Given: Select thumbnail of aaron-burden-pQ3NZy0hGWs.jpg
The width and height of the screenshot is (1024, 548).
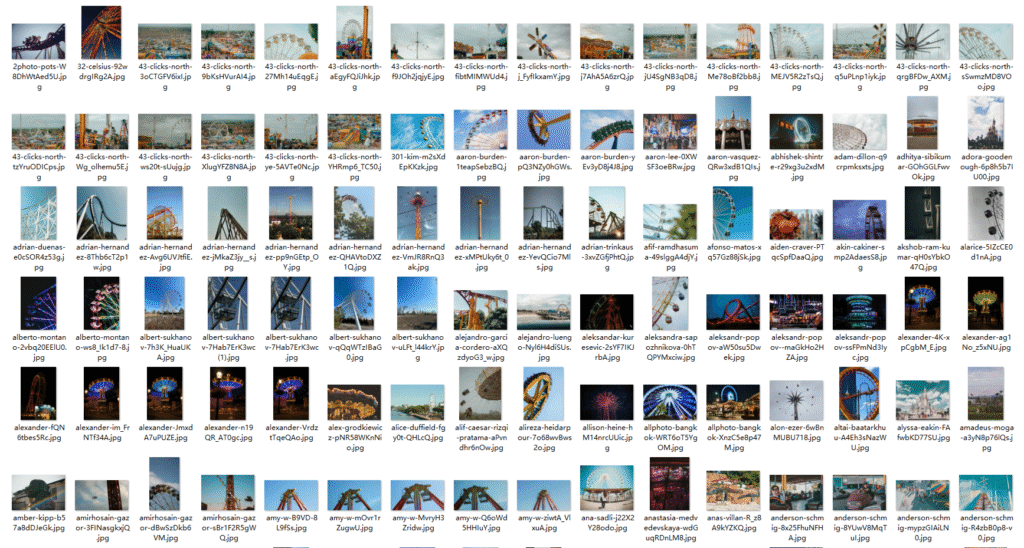Looking at the screenshot, I should pyautogui.click(x=543, y=130).
